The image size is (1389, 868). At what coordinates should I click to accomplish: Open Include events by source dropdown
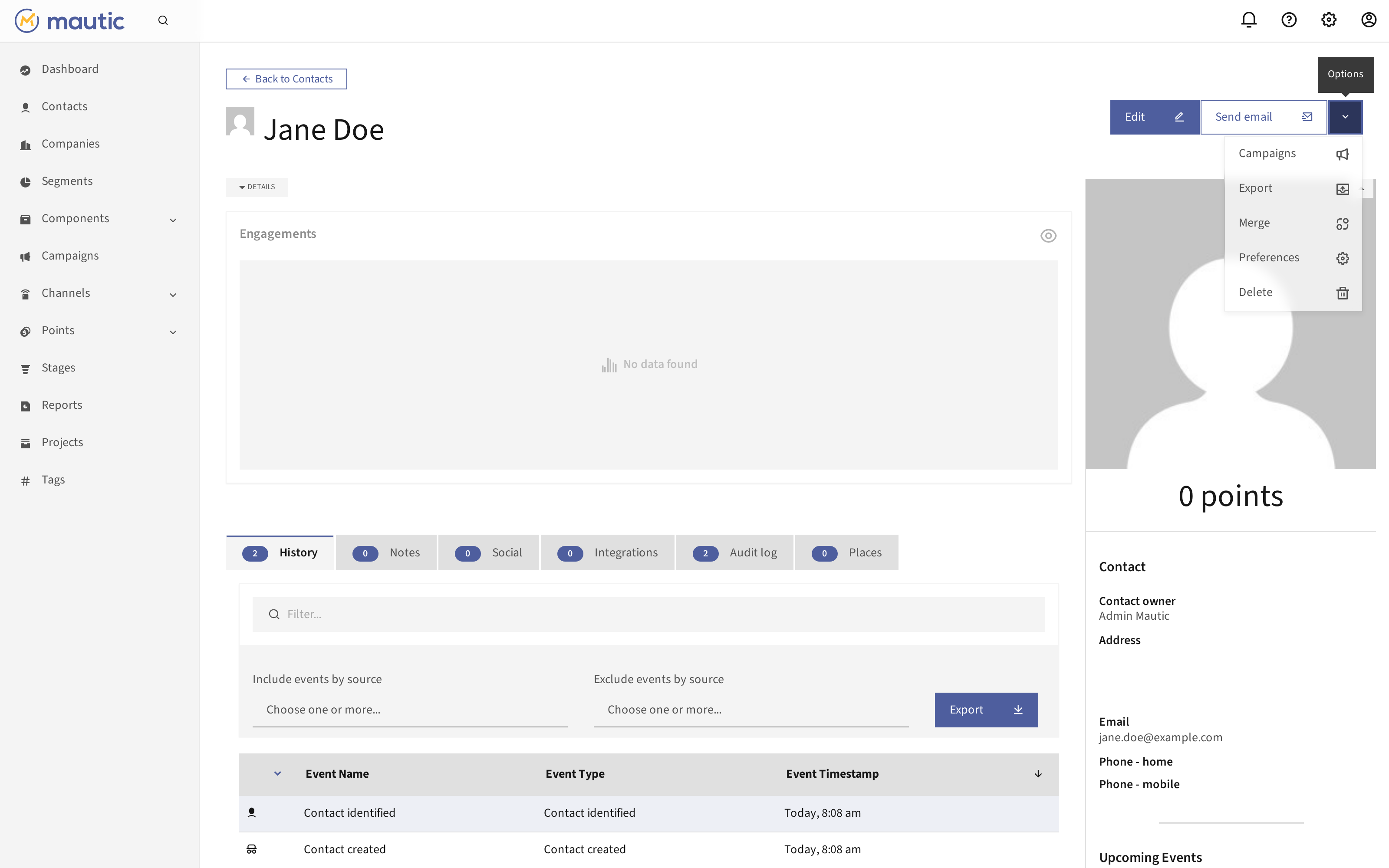(x=410, y=710)
